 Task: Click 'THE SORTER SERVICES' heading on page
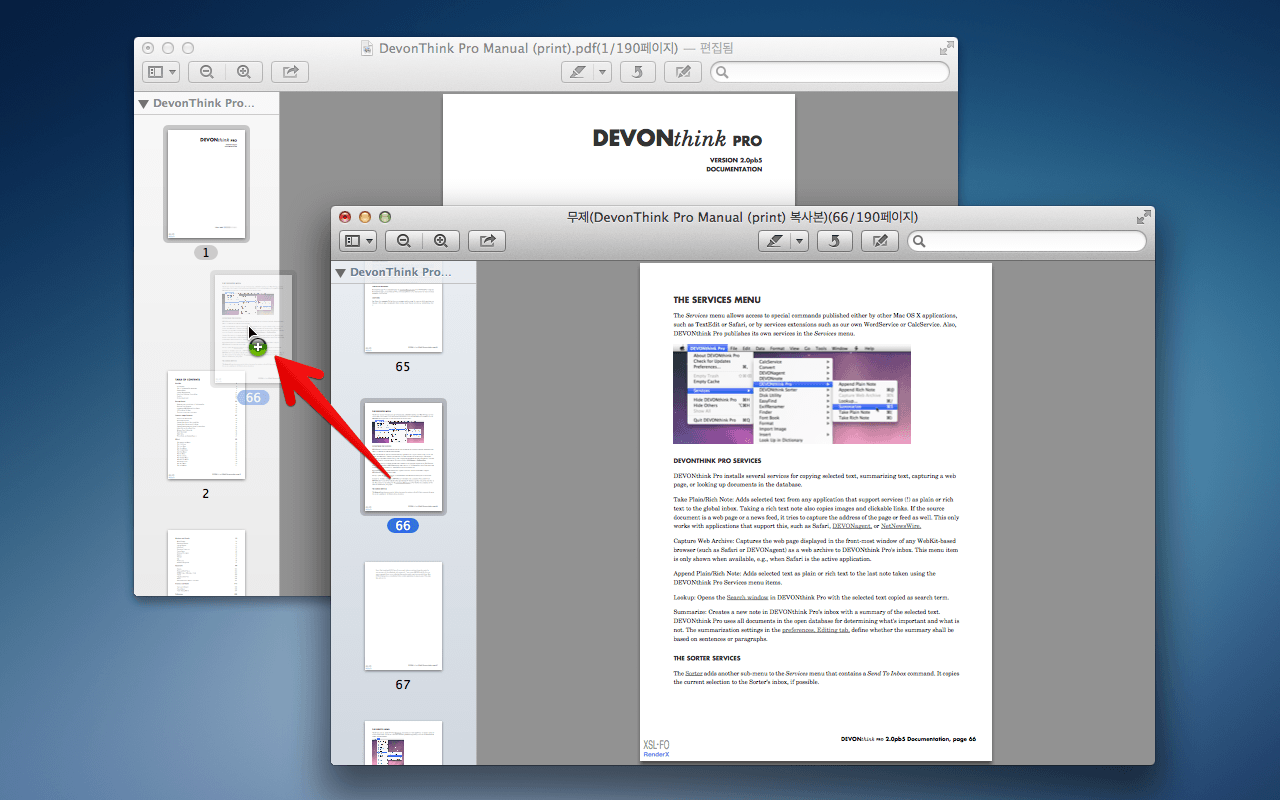[707, 658]
